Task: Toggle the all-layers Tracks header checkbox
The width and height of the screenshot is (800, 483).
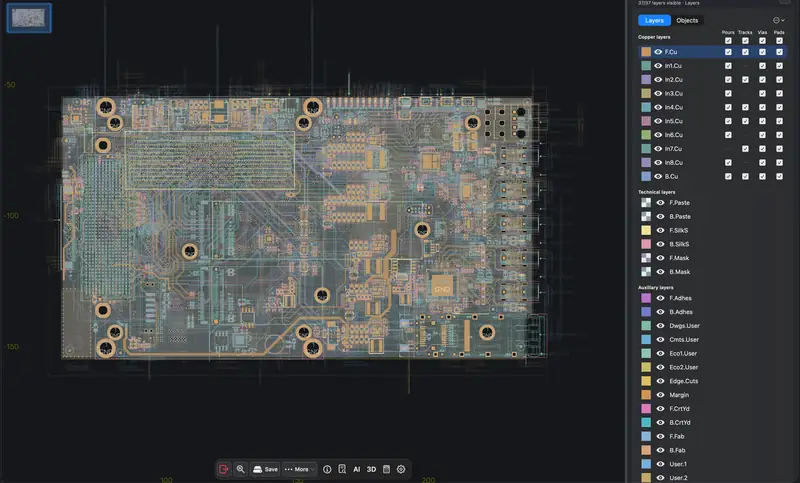Action: [x=745, y=40]
